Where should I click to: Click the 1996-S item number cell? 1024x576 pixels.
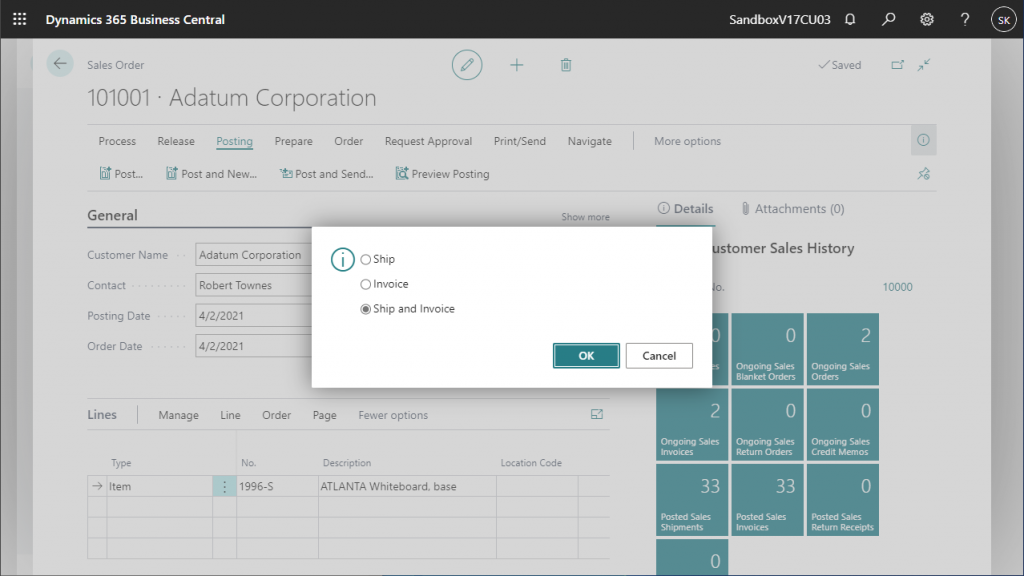(x=277, y=486)
